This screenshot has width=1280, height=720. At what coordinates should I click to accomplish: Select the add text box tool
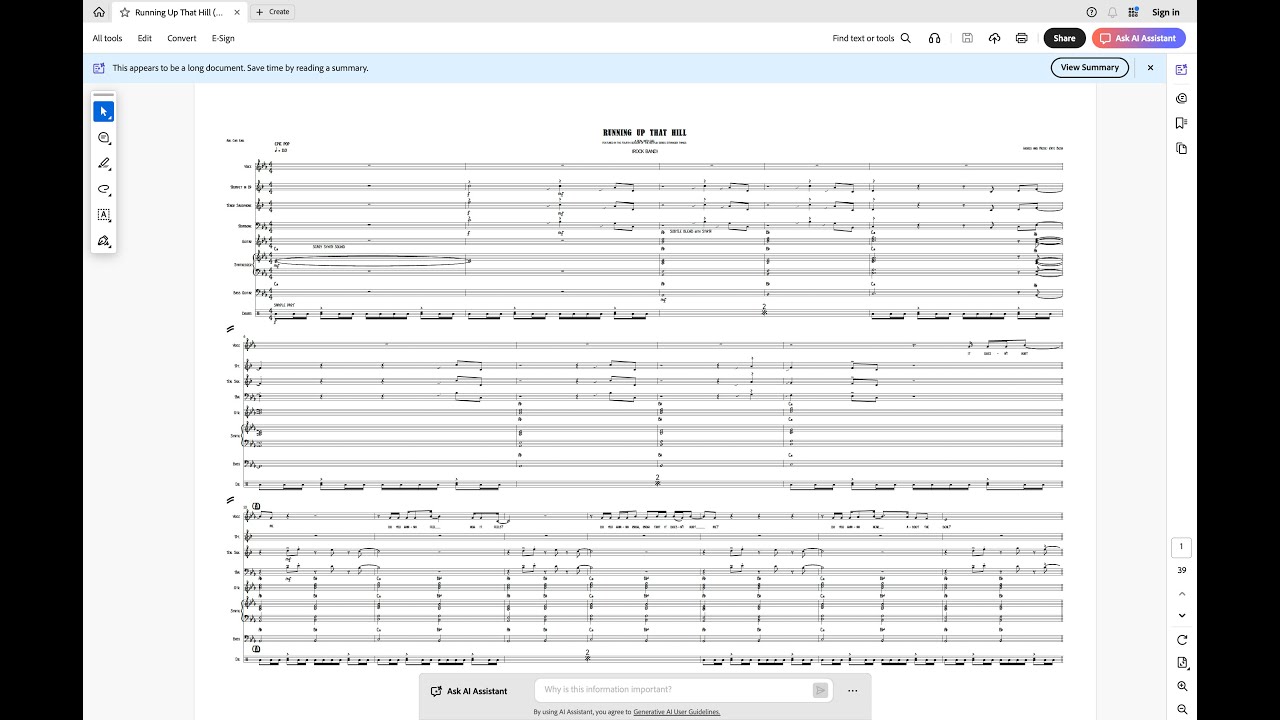point(104,215)
